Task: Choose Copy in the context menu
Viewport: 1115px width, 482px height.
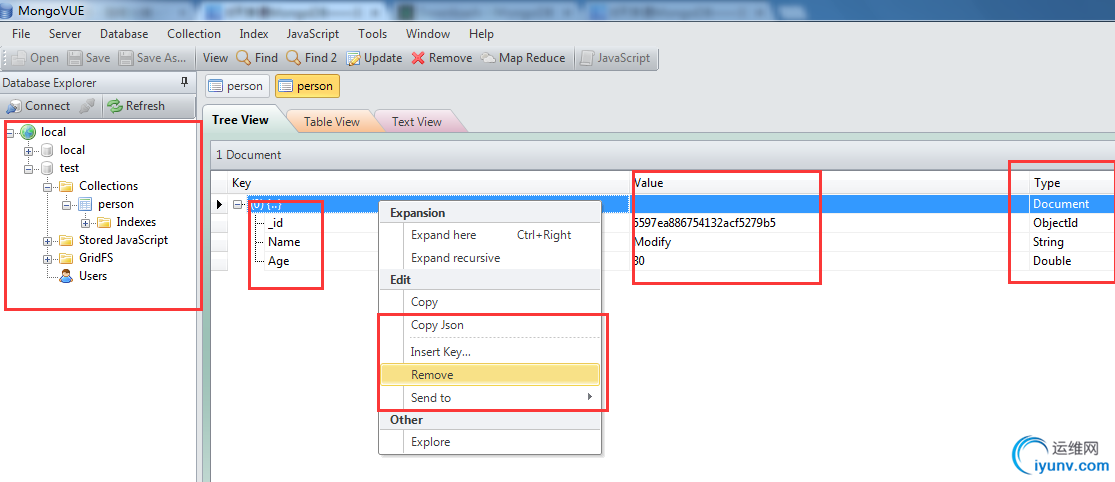Action: pyautogui.click(x=490, y=302)
